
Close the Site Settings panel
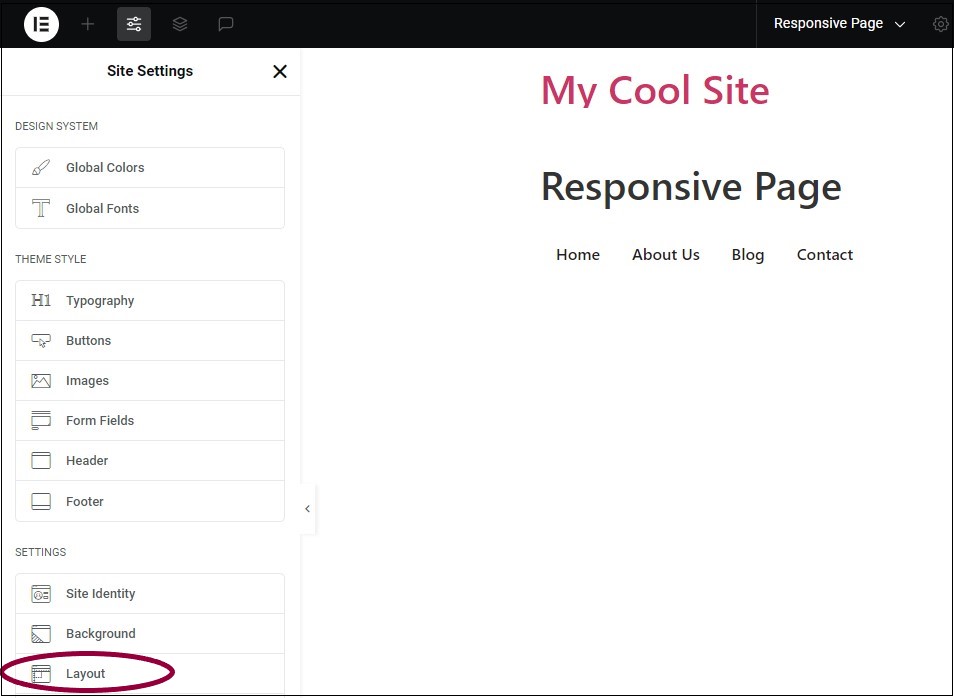click(280, 71)
